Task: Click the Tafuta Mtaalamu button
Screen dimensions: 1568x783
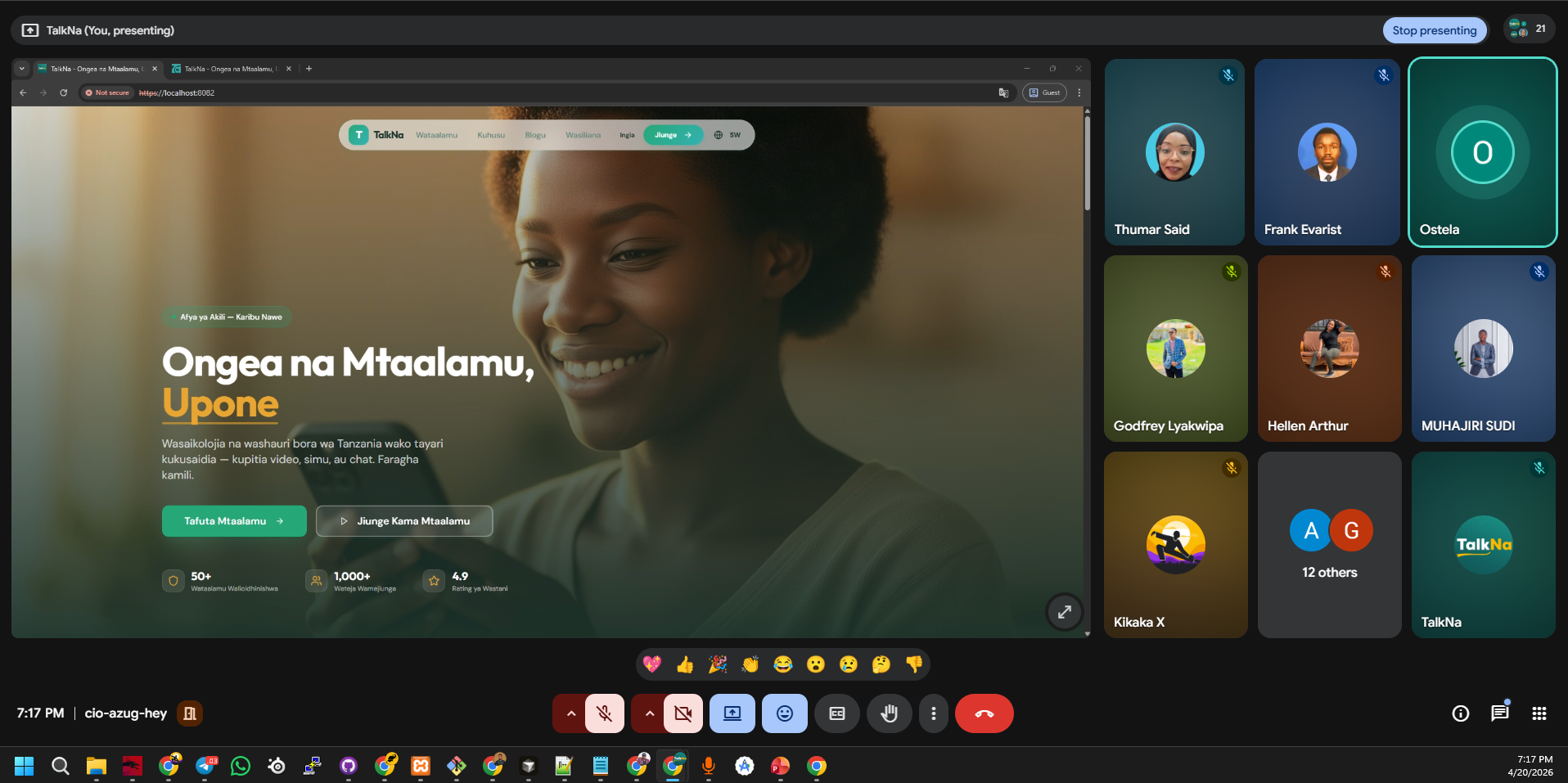Action: point(234,521)
